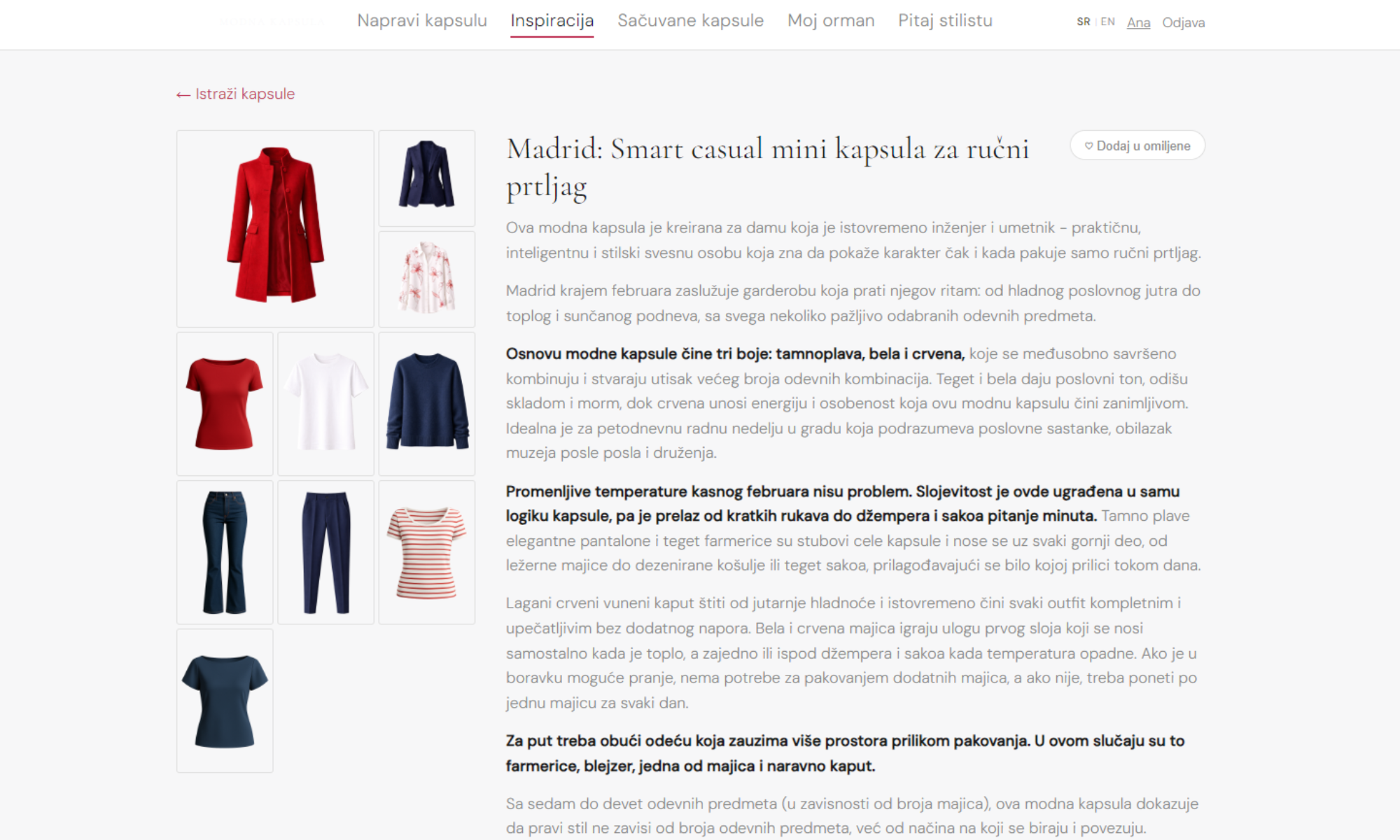Go back via Istraži kapsule link
The width and height of the screenshot is (1400, 840).
pyautogui.click(x=236, y=94)
